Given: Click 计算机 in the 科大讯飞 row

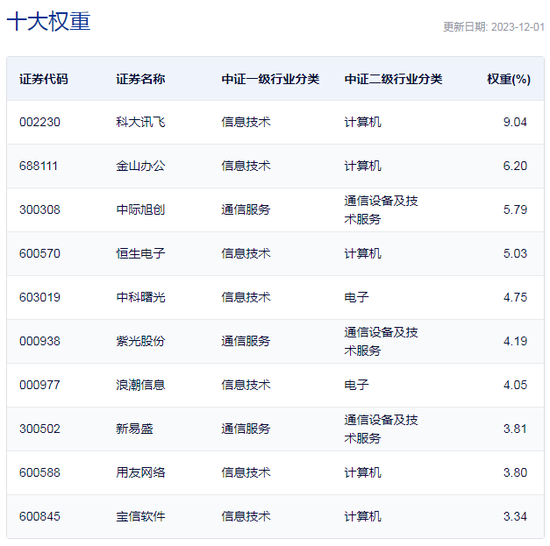Looking at the screenshot, I should tap(362, 122).
